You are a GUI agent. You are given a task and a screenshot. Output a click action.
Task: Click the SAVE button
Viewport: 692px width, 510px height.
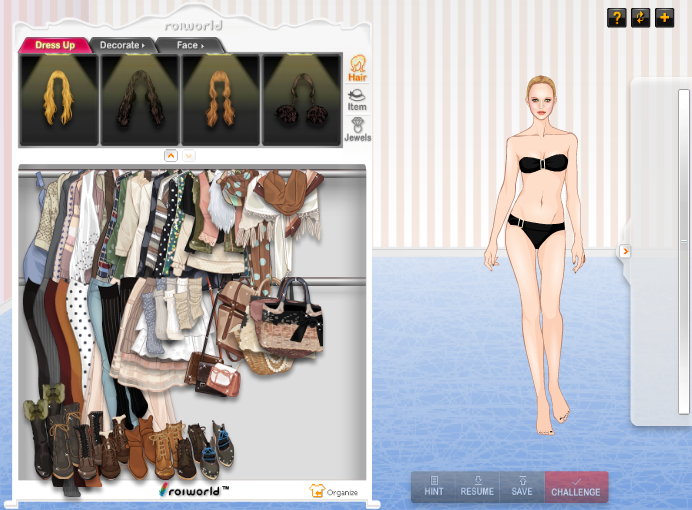[521, 487]
